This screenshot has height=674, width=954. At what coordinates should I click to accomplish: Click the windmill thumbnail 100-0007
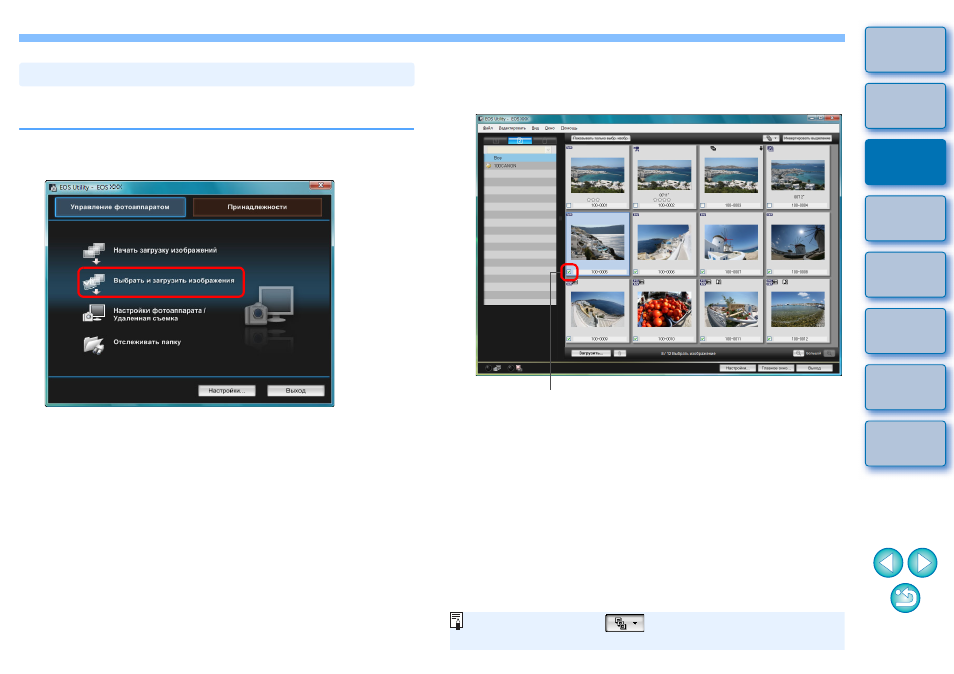pyautogui.click(x=731, y=242)
